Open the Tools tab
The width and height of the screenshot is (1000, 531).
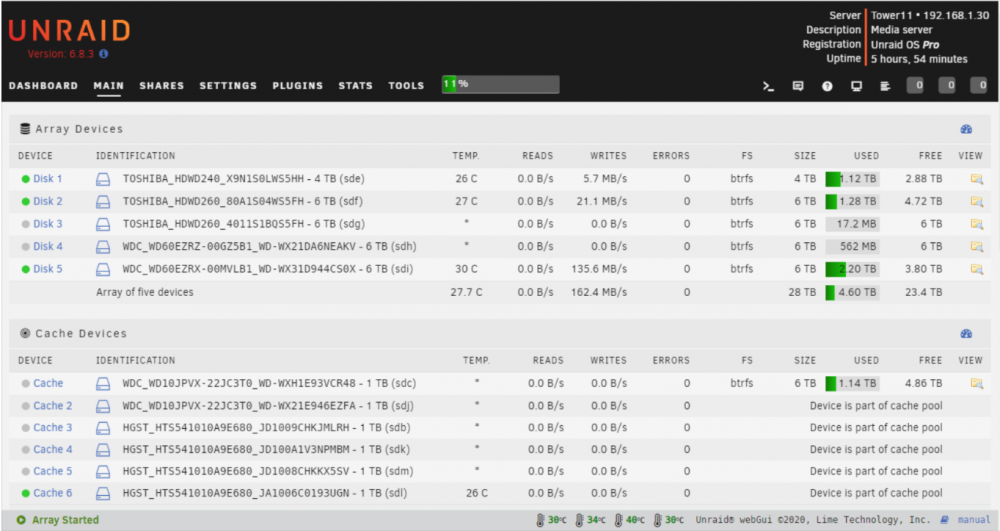coord(406,85)
